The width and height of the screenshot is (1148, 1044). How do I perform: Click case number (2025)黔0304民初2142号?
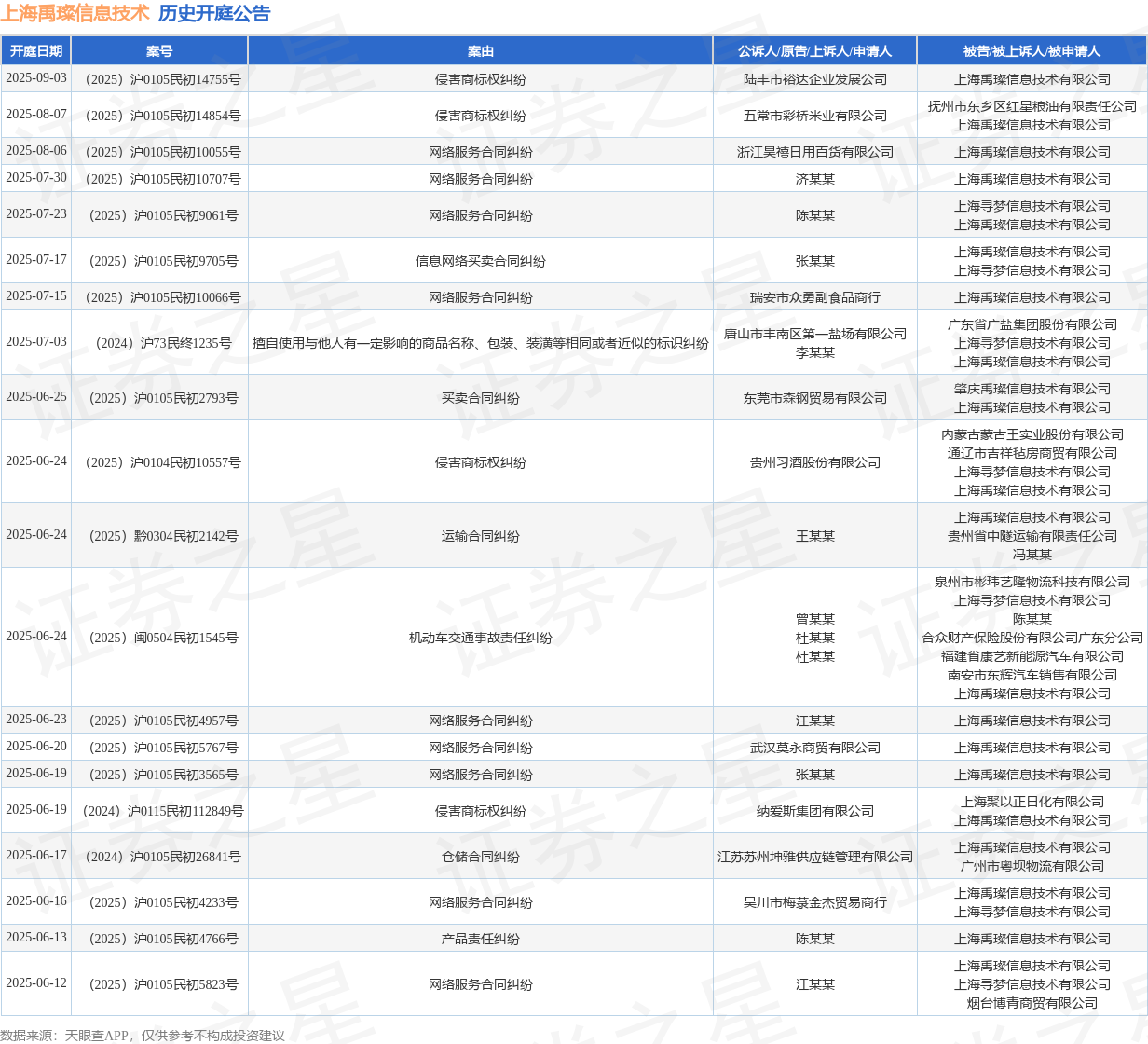[x=159, y=536]
